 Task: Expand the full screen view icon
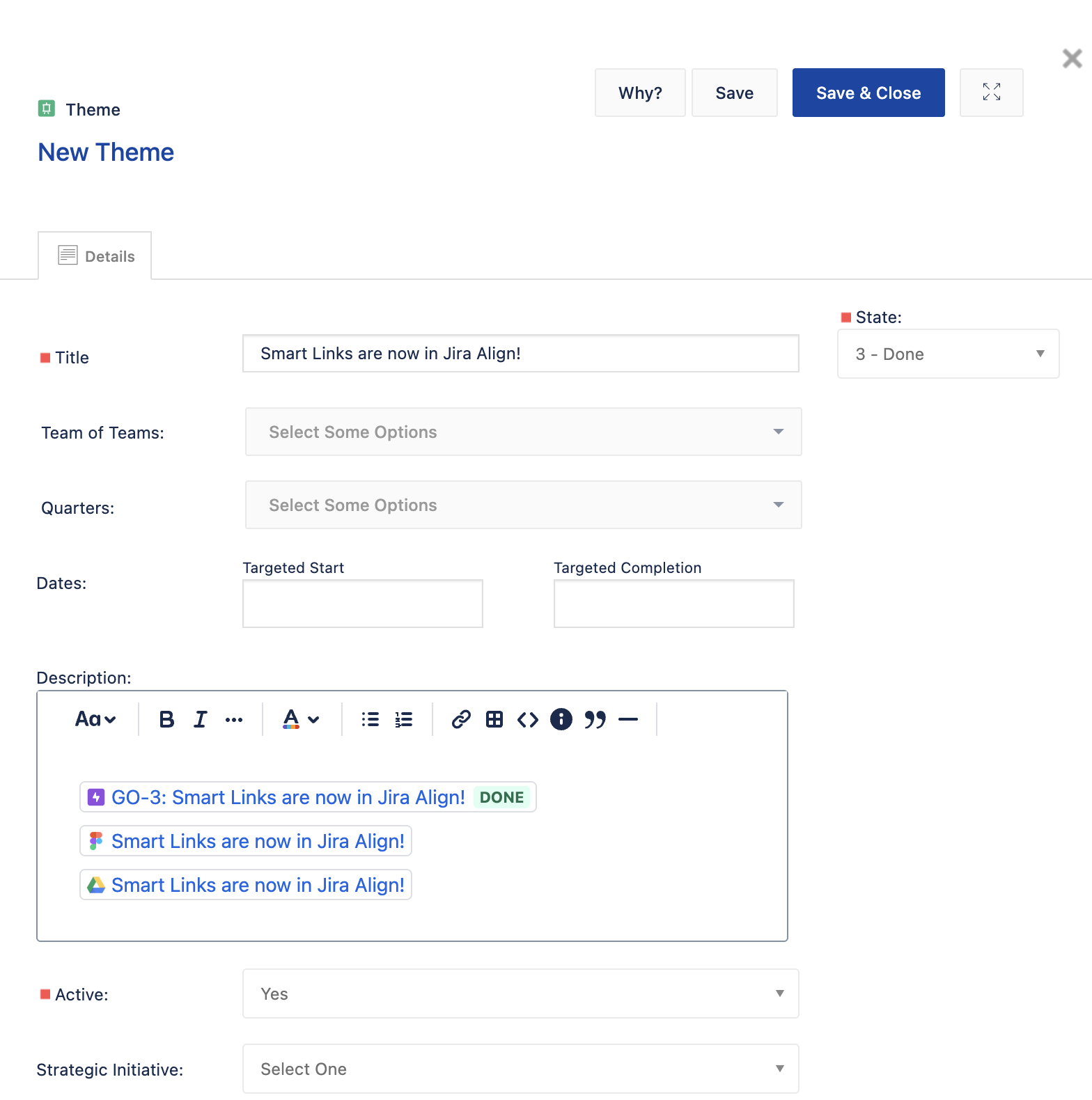click(x=992, y=92)
